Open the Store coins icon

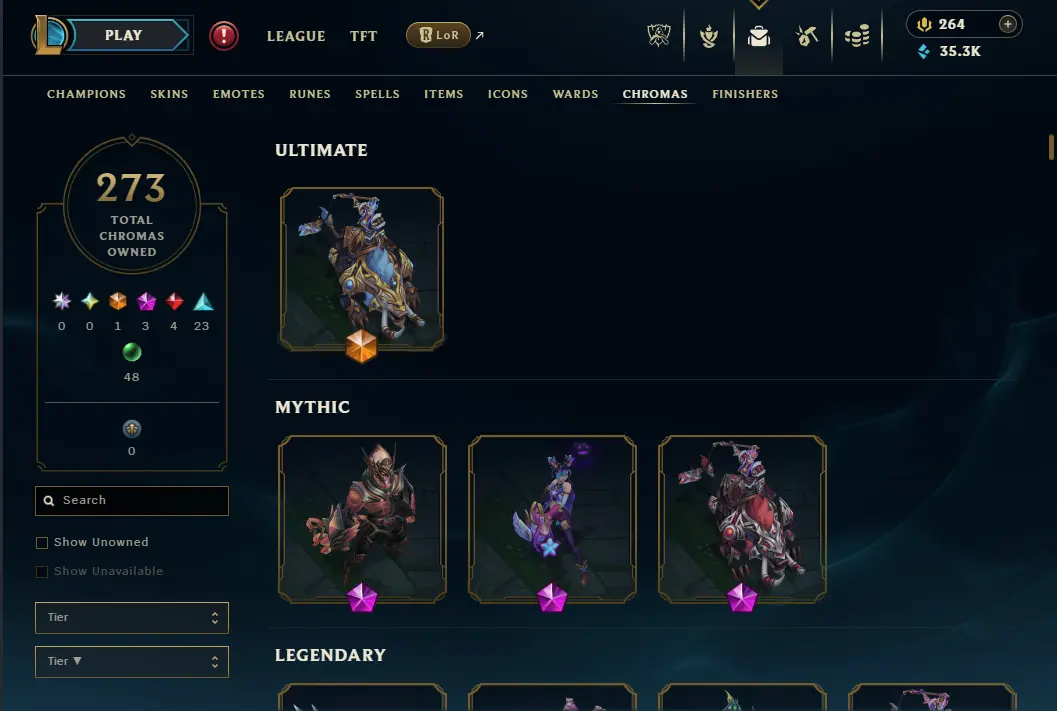pos(857,36)
